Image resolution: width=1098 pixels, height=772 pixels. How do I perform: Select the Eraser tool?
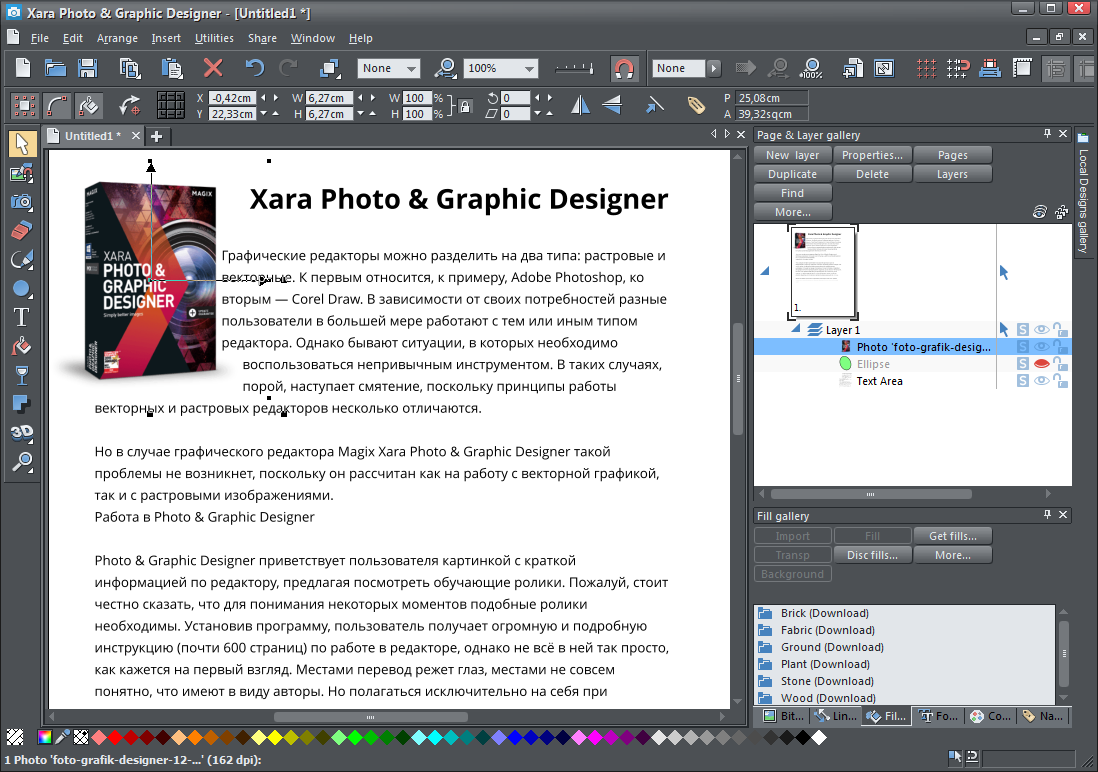pos(22,230)
